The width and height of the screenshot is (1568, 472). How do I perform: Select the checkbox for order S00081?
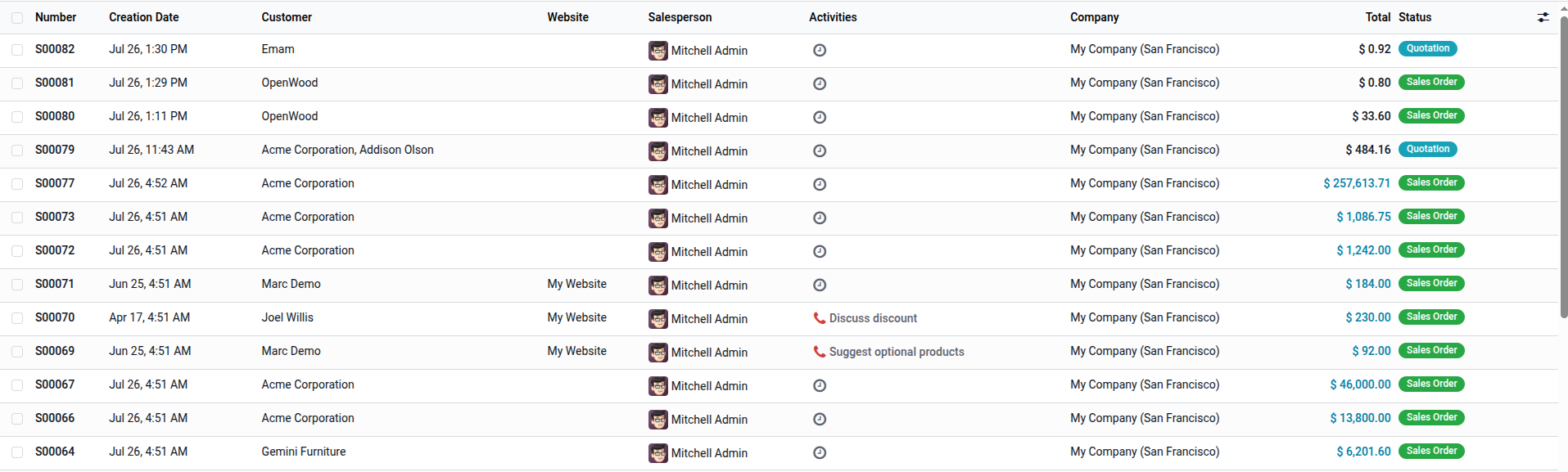pos(17,84)
